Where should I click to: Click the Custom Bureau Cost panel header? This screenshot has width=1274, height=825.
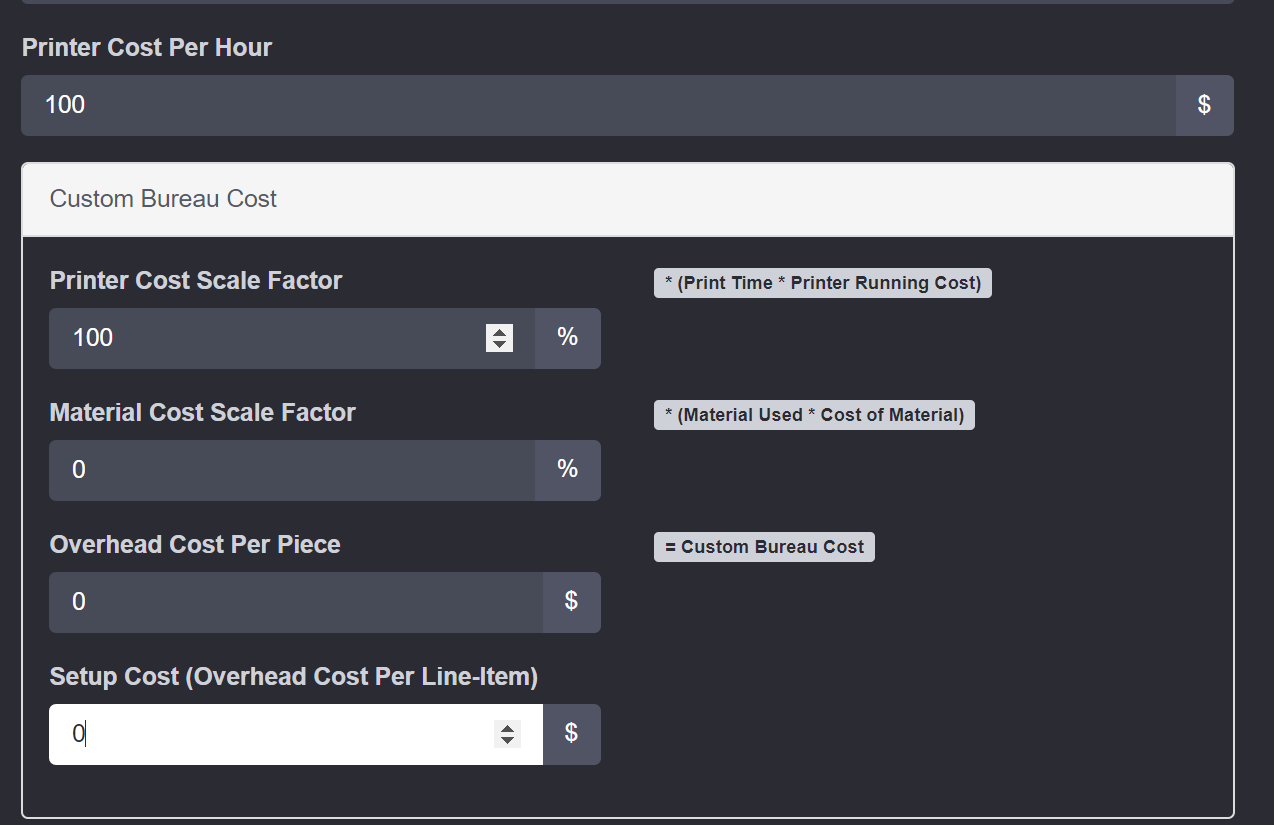[627, 199]
